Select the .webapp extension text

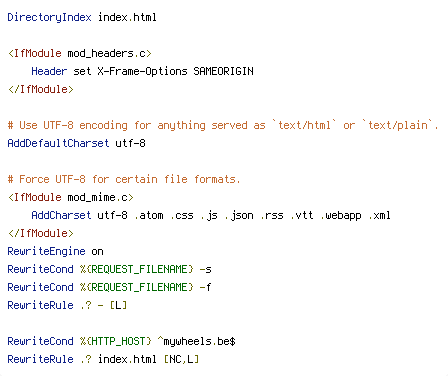coord(341,216)
